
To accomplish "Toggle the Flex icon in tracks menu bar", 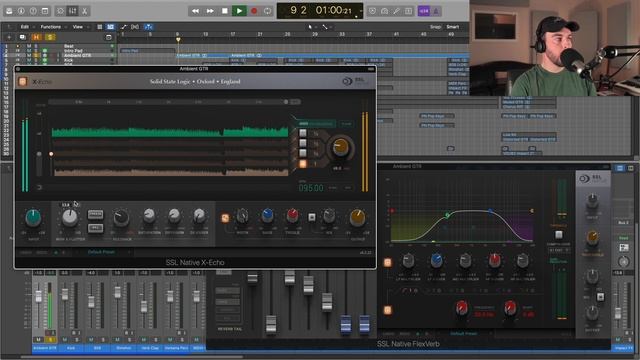I will (135, 27).
